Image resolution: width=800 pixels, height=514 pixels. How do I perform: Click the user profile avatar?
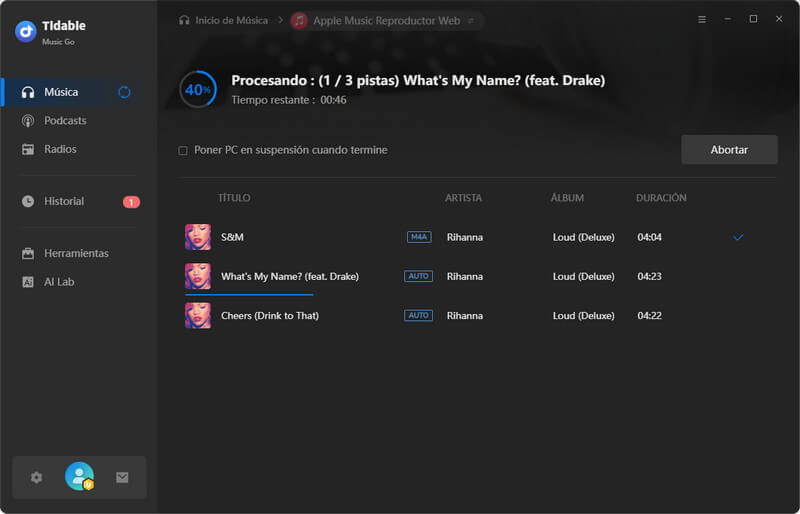(79, 477)
